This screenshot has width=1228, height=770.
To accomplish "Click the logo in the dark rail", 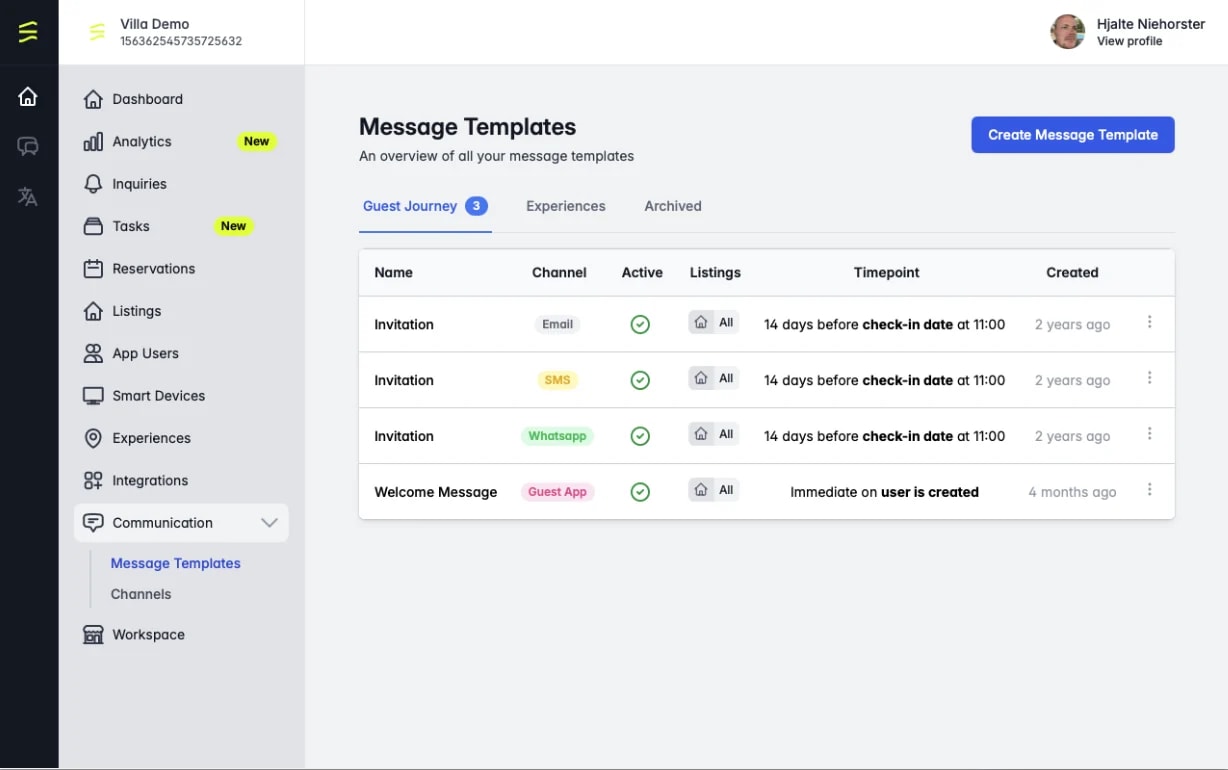I will coord(28,32).
